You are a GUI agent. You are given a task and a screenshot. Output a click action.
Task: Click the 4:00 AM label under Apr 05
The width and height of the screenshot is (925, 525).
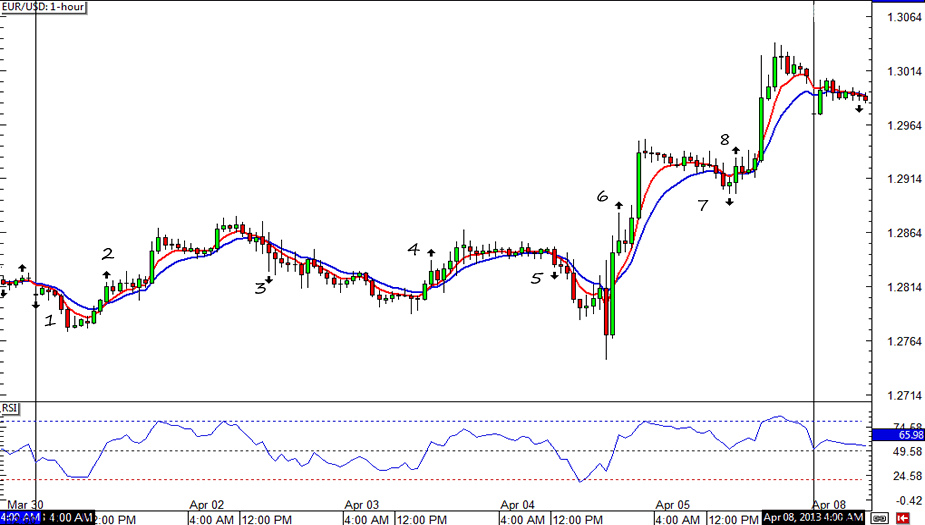pos(678,520)
